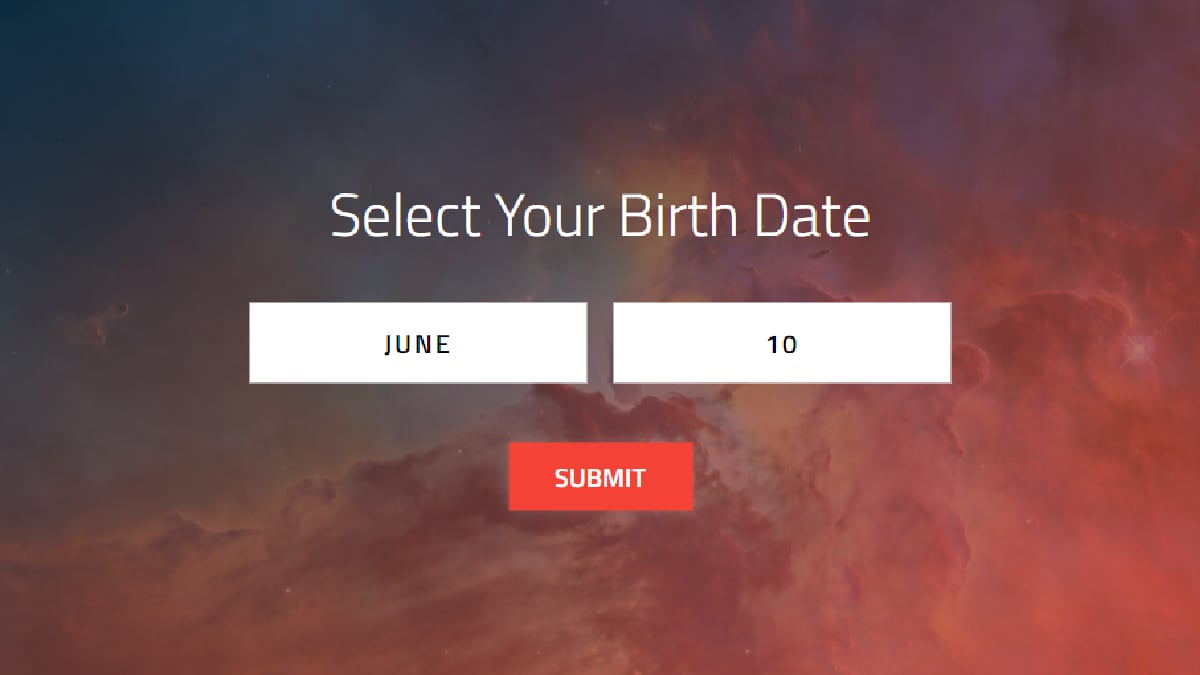Select the month box left of the day box
The image size is (1200, 675).
click(418, 343)
